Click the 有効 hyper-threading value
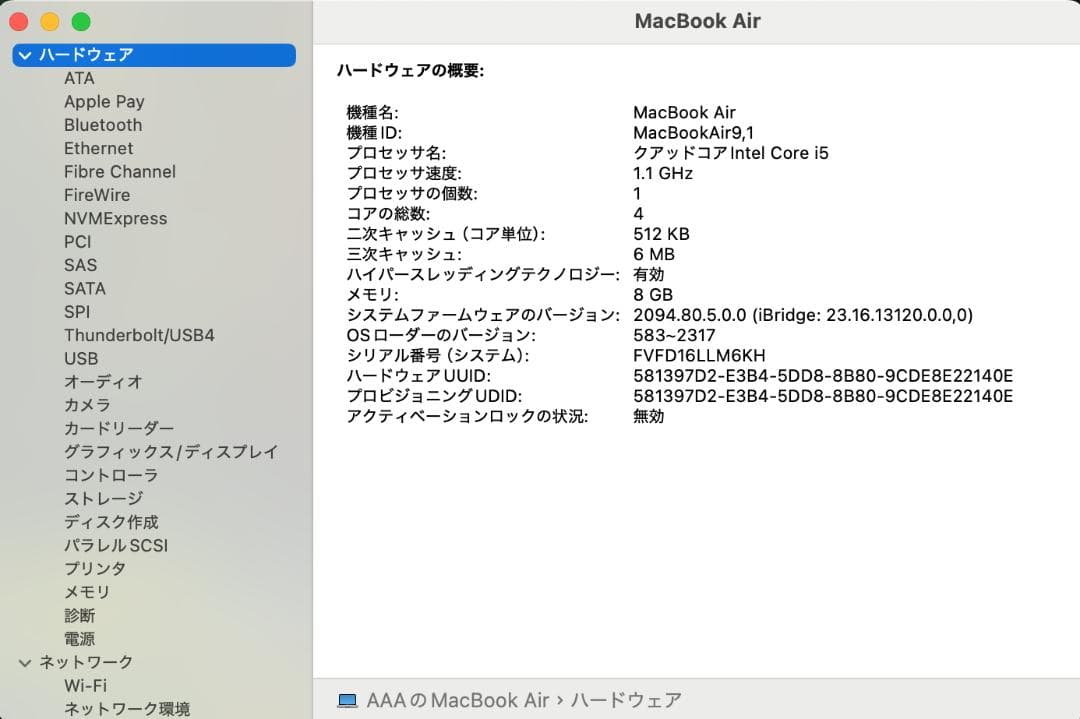Screen dimensions: 1080x719 tap(649, 275)
